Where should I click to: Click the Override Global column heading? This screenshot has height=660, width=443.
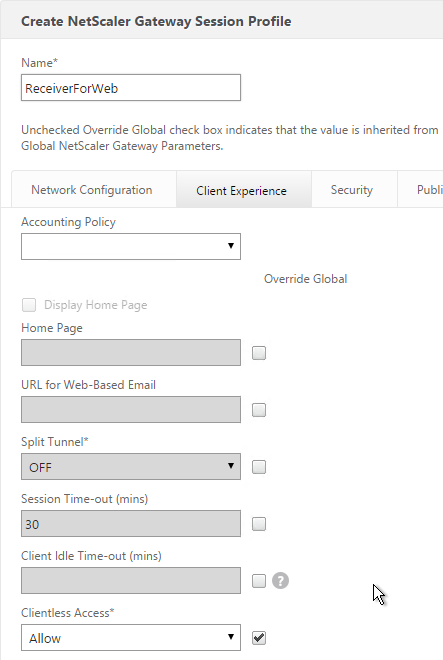pyautogui.click(x=305, y=279)
